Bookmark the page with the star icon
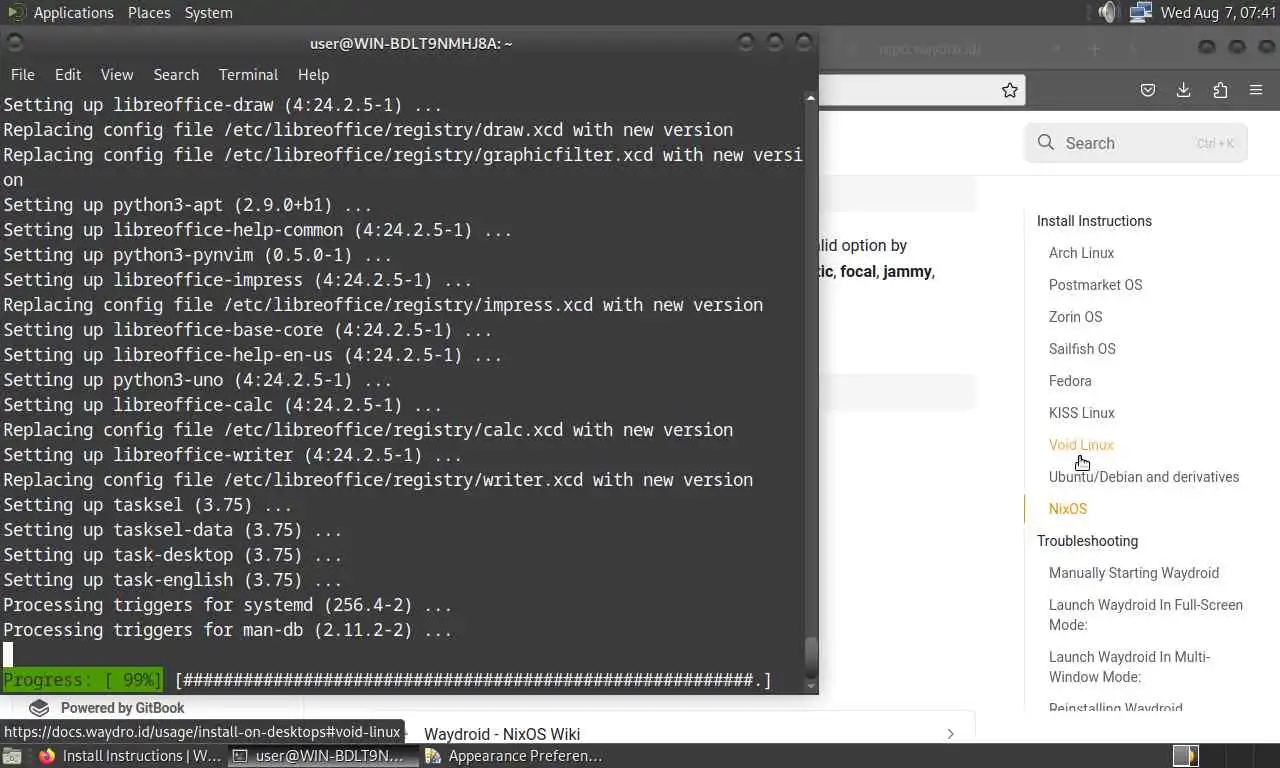This screenshot has width=1280, height=768. pyautogui.click(x=1010, y=90)
